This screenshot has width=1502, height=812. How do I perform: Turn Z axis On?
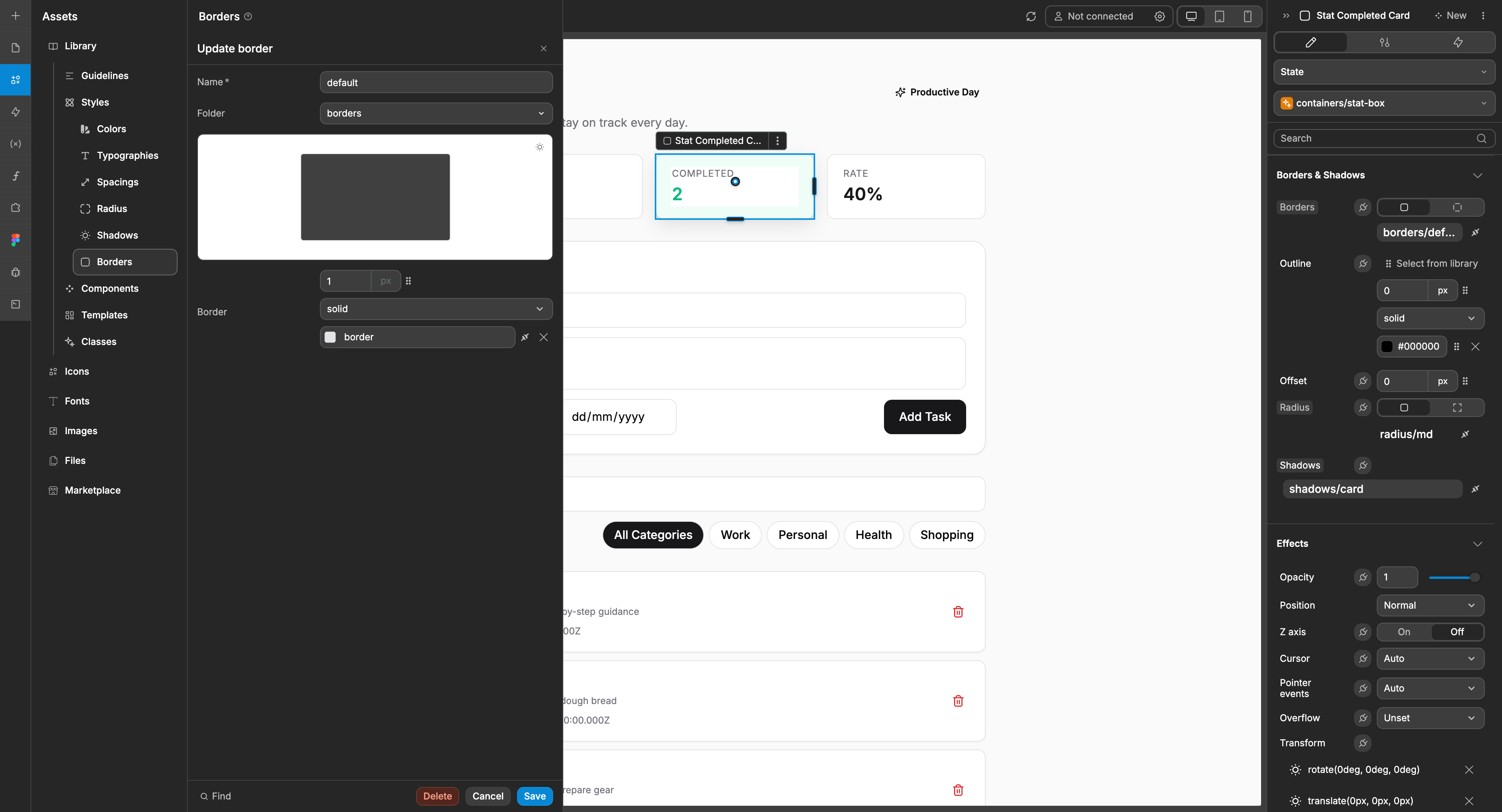pyautogui.click(x=1404, y=632)
